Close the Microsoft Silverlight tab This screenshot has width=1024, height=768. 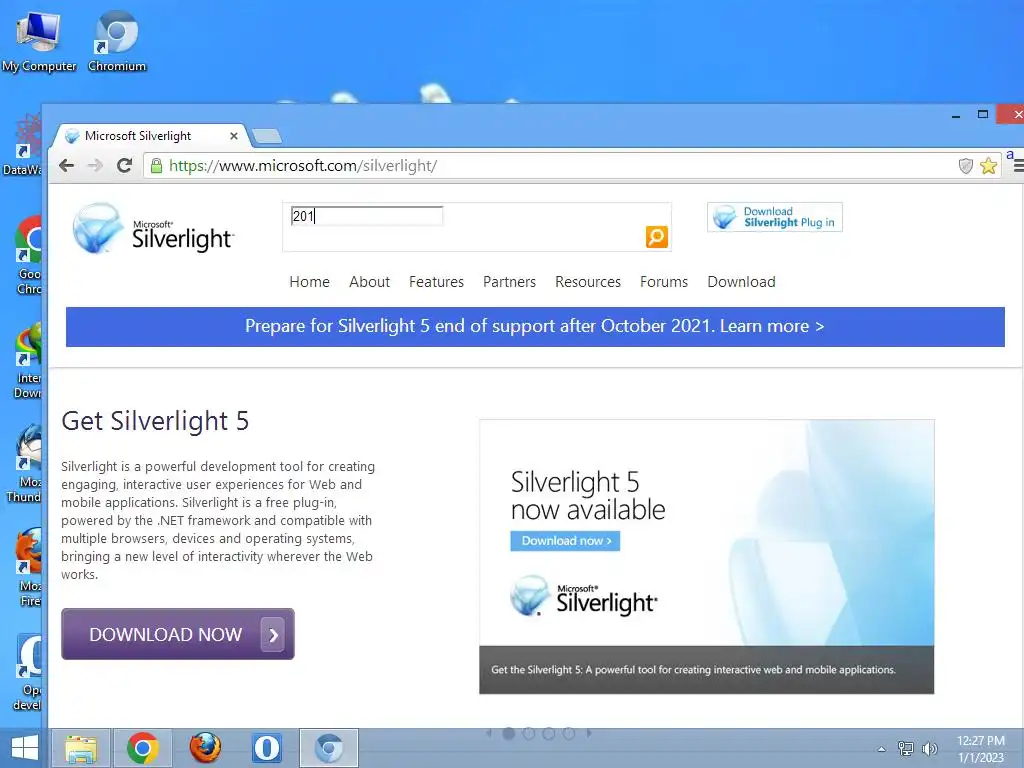[x=234, y=136]
